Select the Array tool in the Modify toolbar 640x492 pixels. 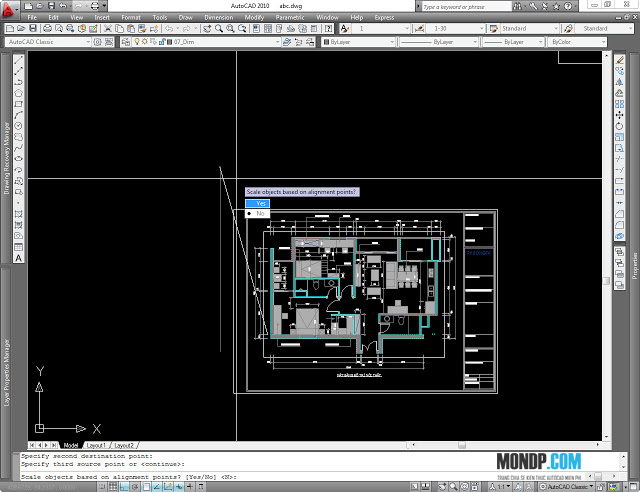[x=620, y=104]
